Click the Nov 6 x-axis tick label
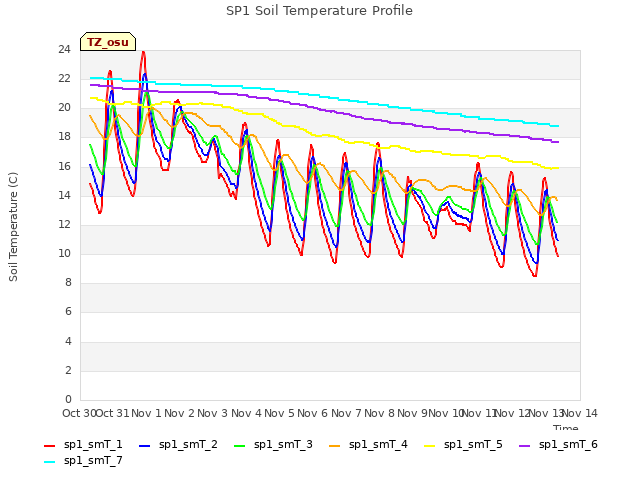This screenshot has width=640, height=480. click(x=313, y=413)
